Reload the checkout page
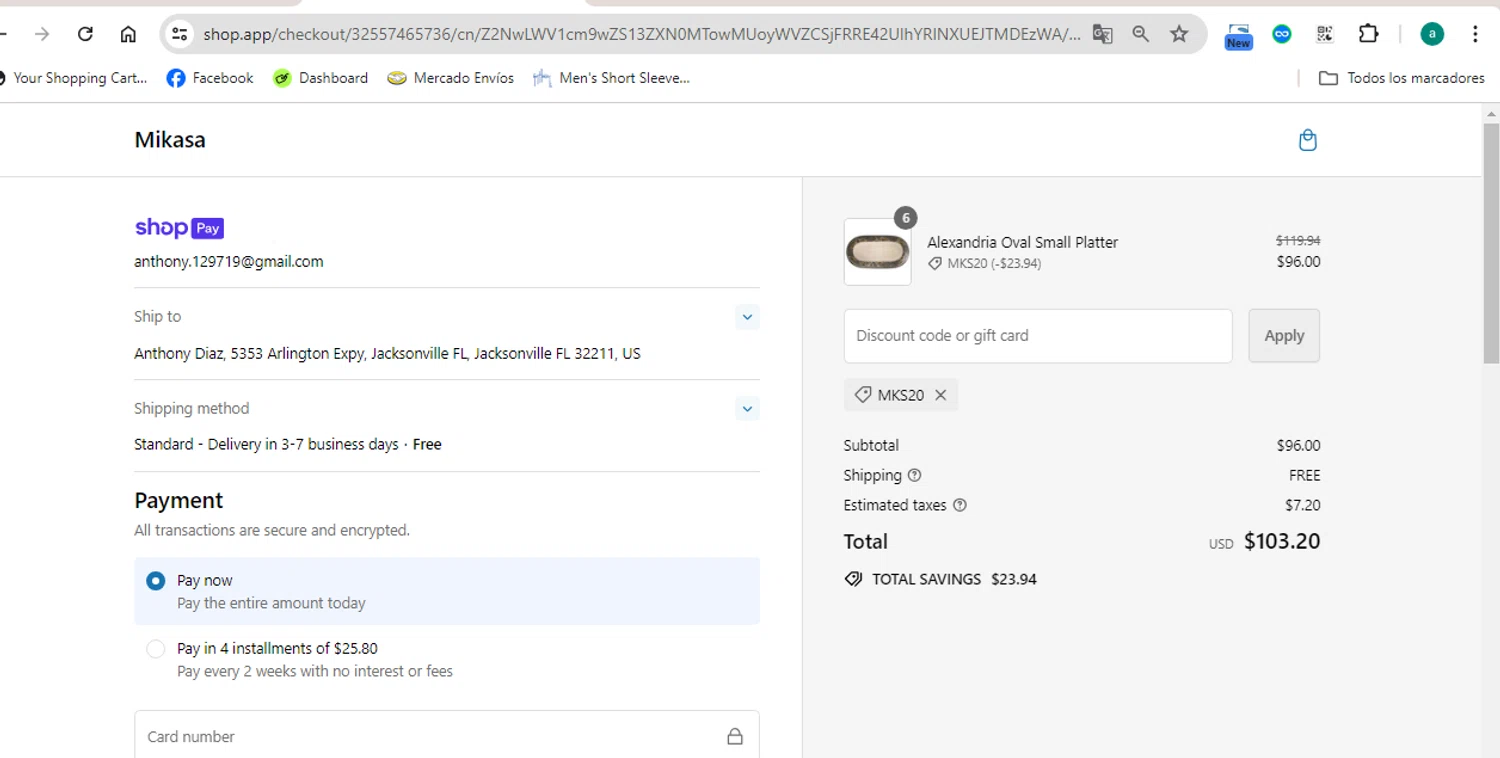 [86, 34]
